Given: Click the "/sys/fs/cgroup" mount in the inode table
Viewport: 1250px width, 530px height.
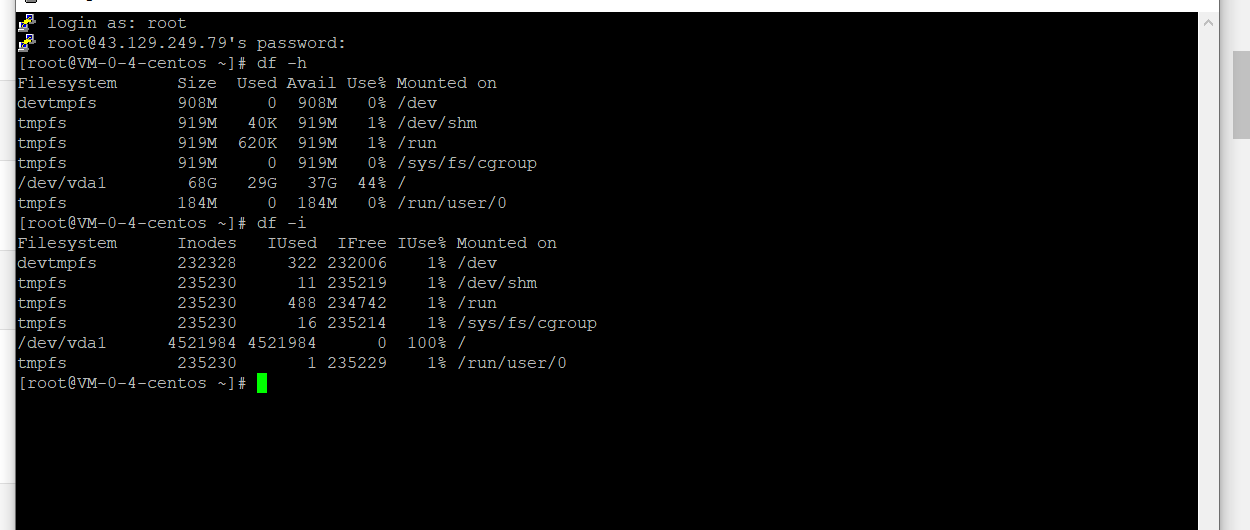Looking at the screenshot, I should click(x=527, y=323).
